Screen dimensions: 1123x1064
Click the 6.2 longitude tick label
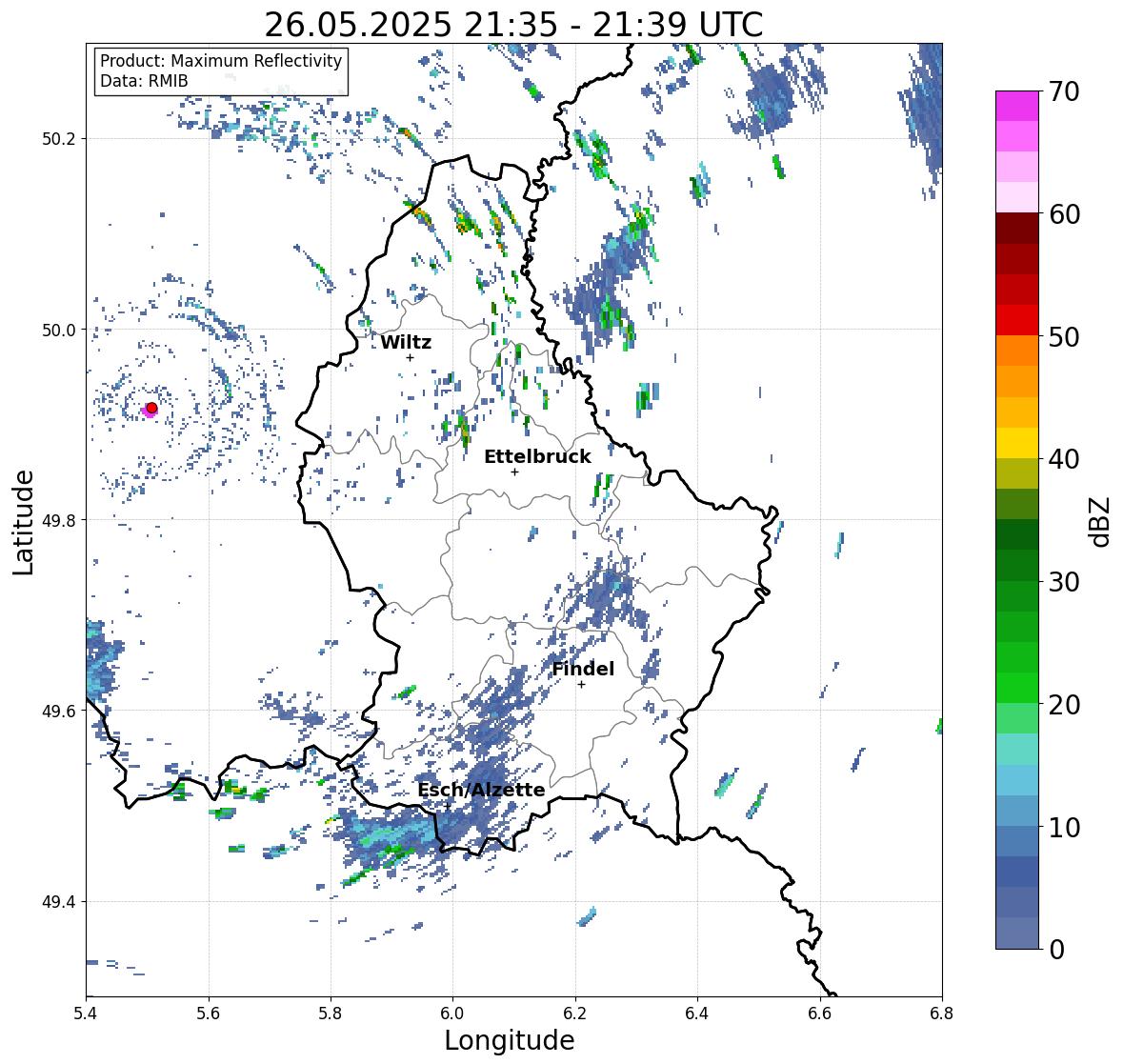pos(575,1014)
